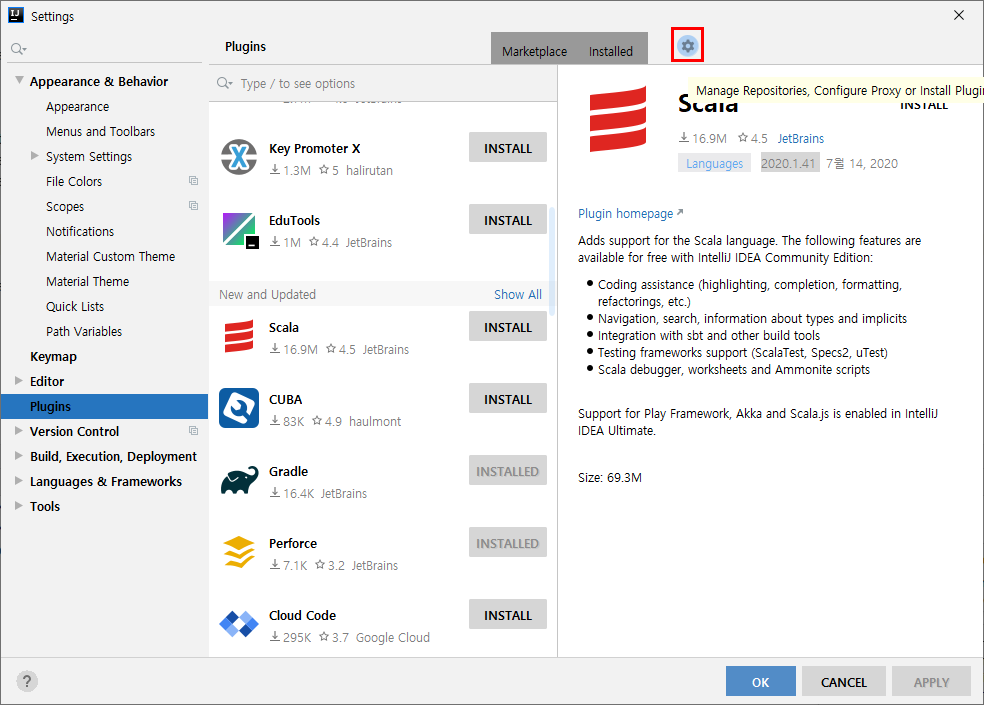Install the Cloud Code plugin
Viewport: 984px width, 705px height.
508,615
